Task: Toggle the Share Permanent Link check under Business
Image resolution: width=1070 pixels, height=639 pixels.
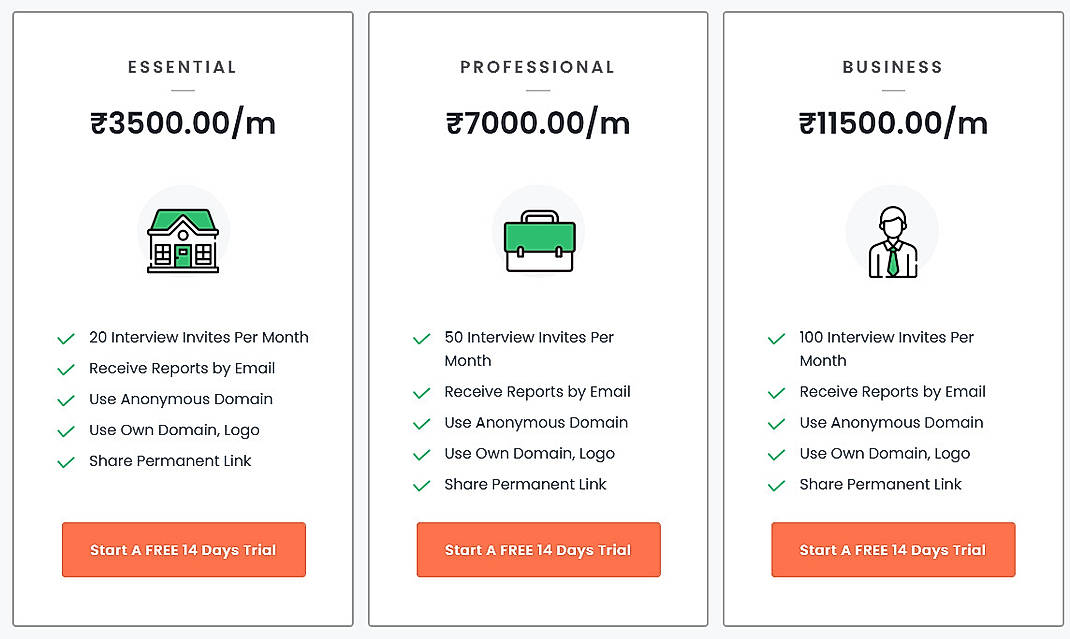Action: click(776, 484)
